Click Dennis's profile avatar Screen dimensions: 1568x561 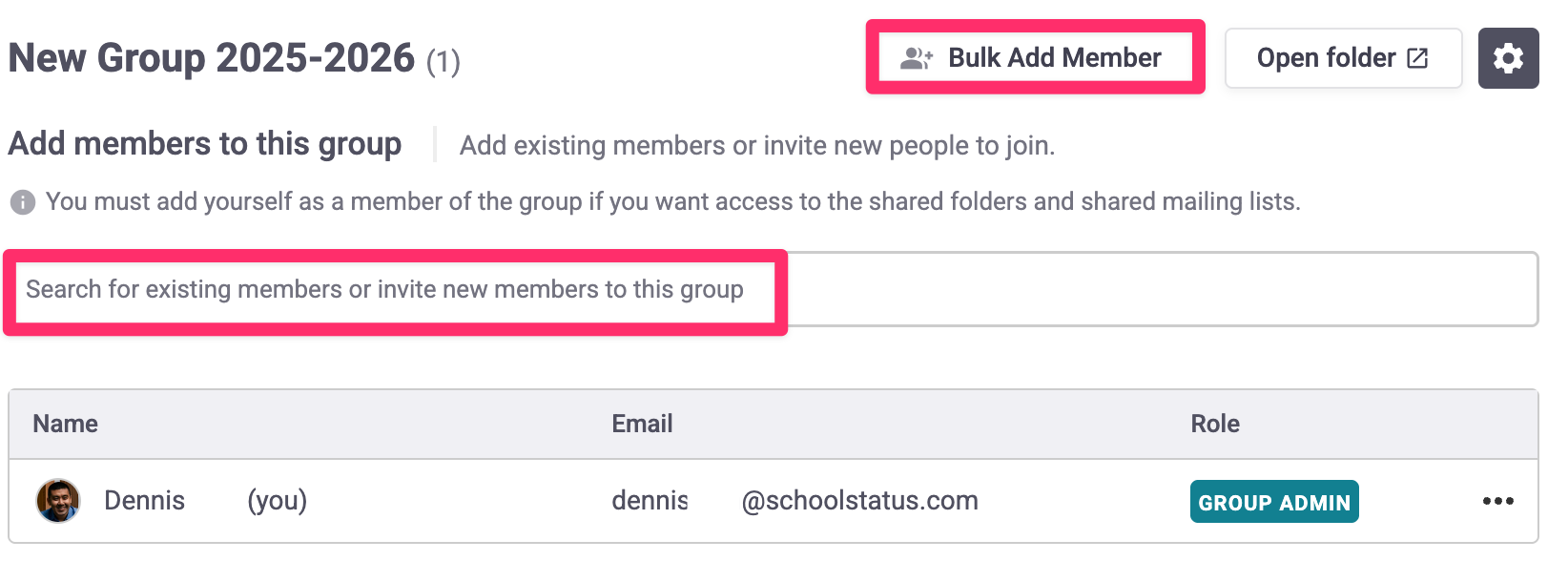[58, 501]
